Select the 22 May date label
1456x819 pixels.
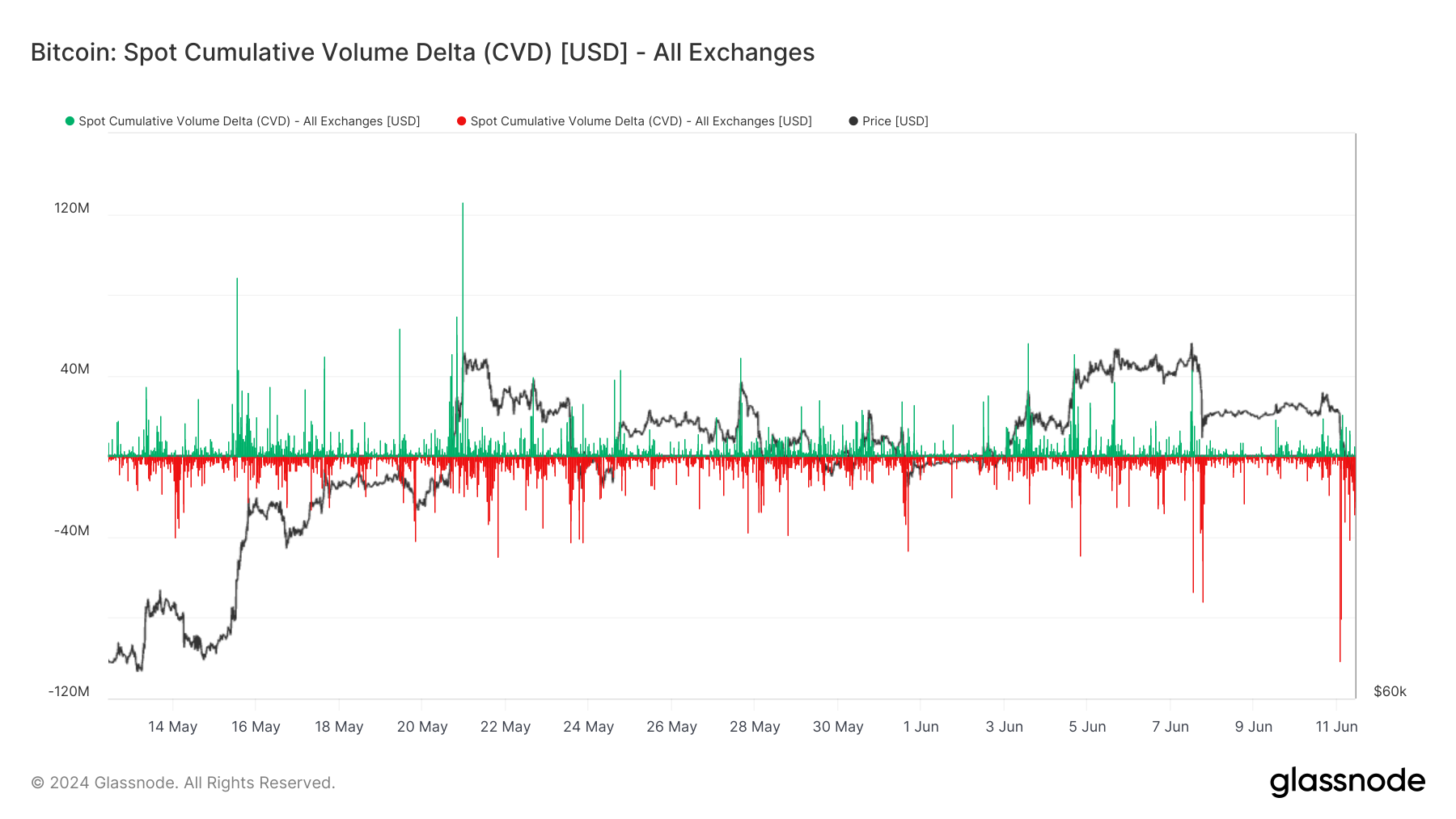tap(505, 727)
